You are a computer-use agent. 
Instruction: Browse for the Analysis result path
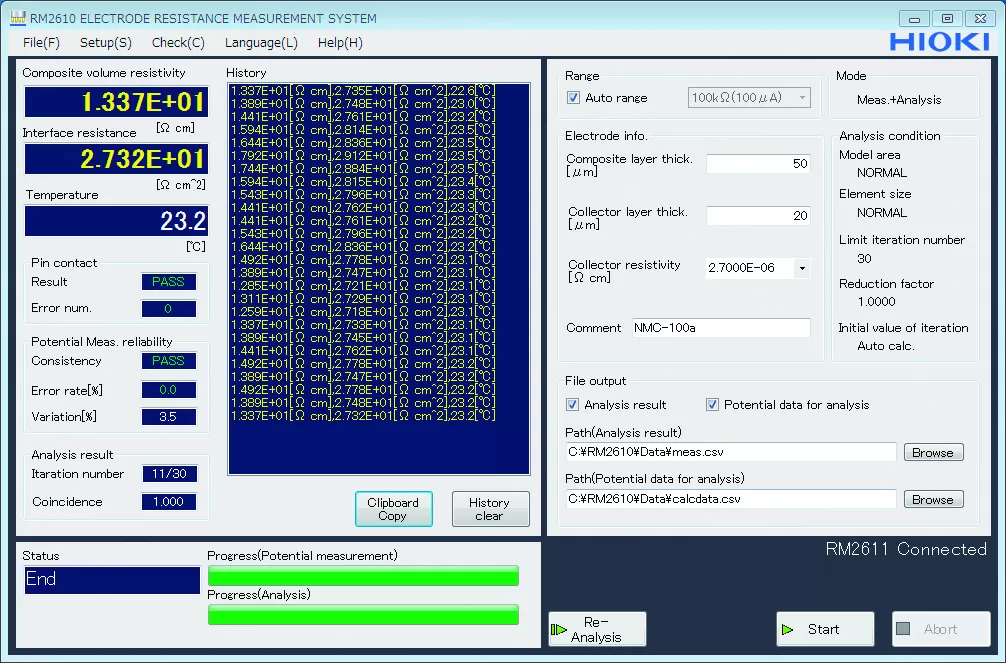point(932,453)
